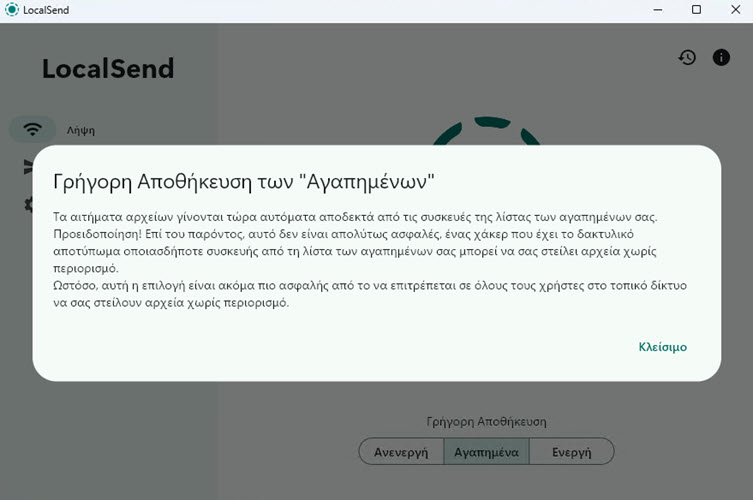753x500 pixels.
Task: Click the LocalSend app icon in the title bar
Action: point(12,10)
